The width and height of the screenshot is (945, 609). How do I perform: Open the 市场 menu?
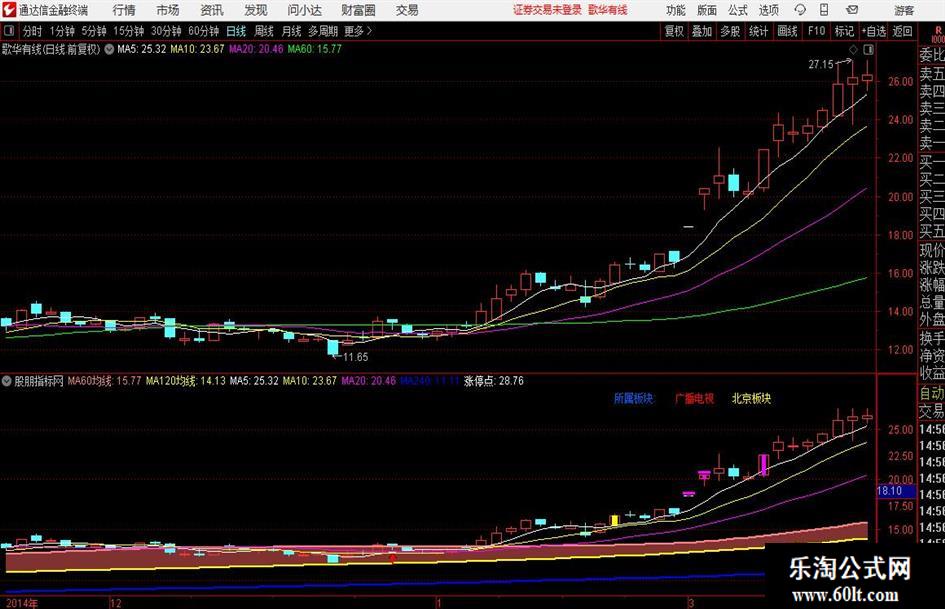point(168,10)
